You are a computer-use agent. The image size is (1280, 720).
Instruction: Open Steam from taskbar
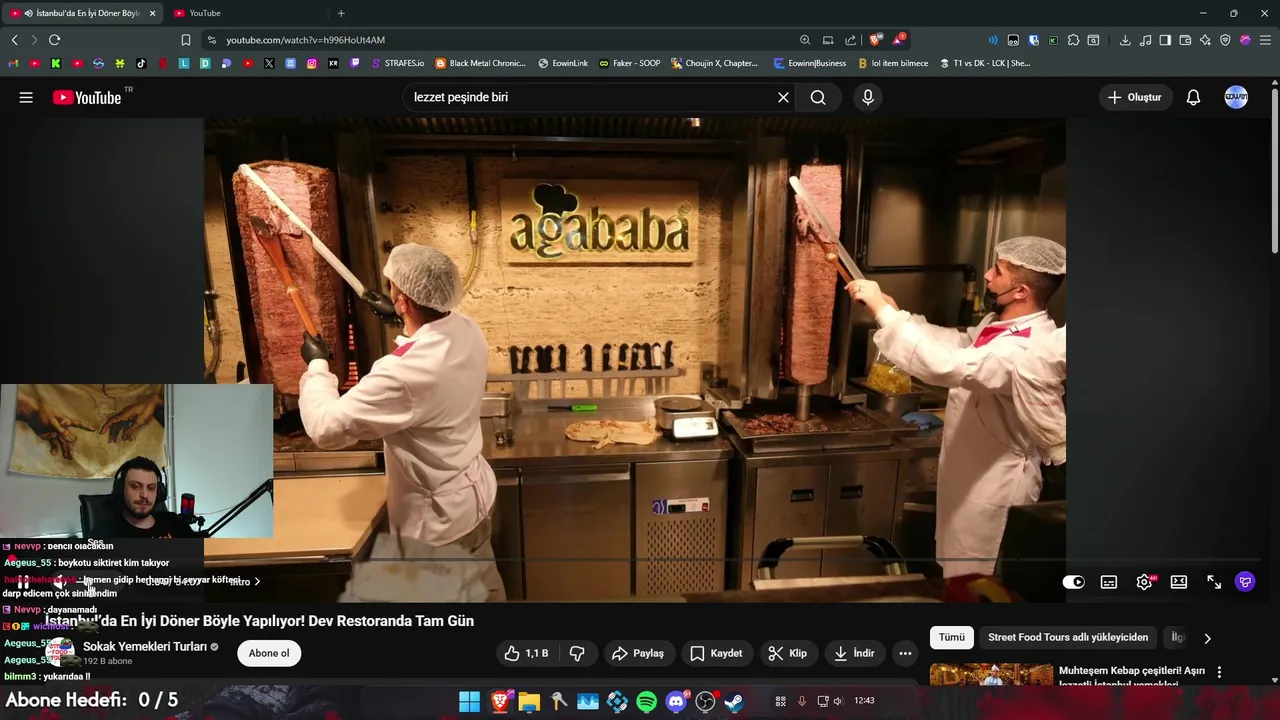[x=734, y=702]
